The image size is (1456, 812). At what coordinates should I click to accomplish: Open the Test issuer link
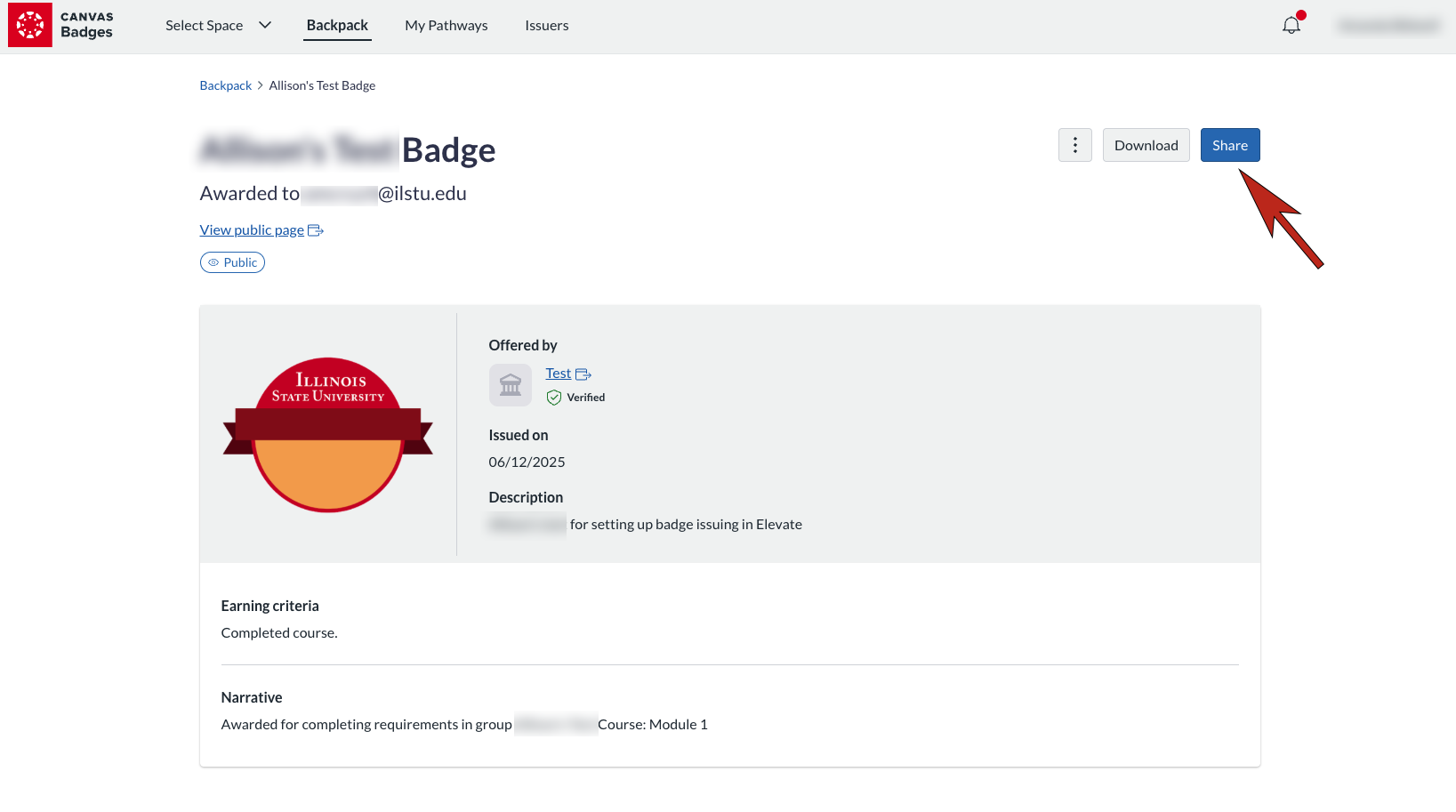click(558, 374)
